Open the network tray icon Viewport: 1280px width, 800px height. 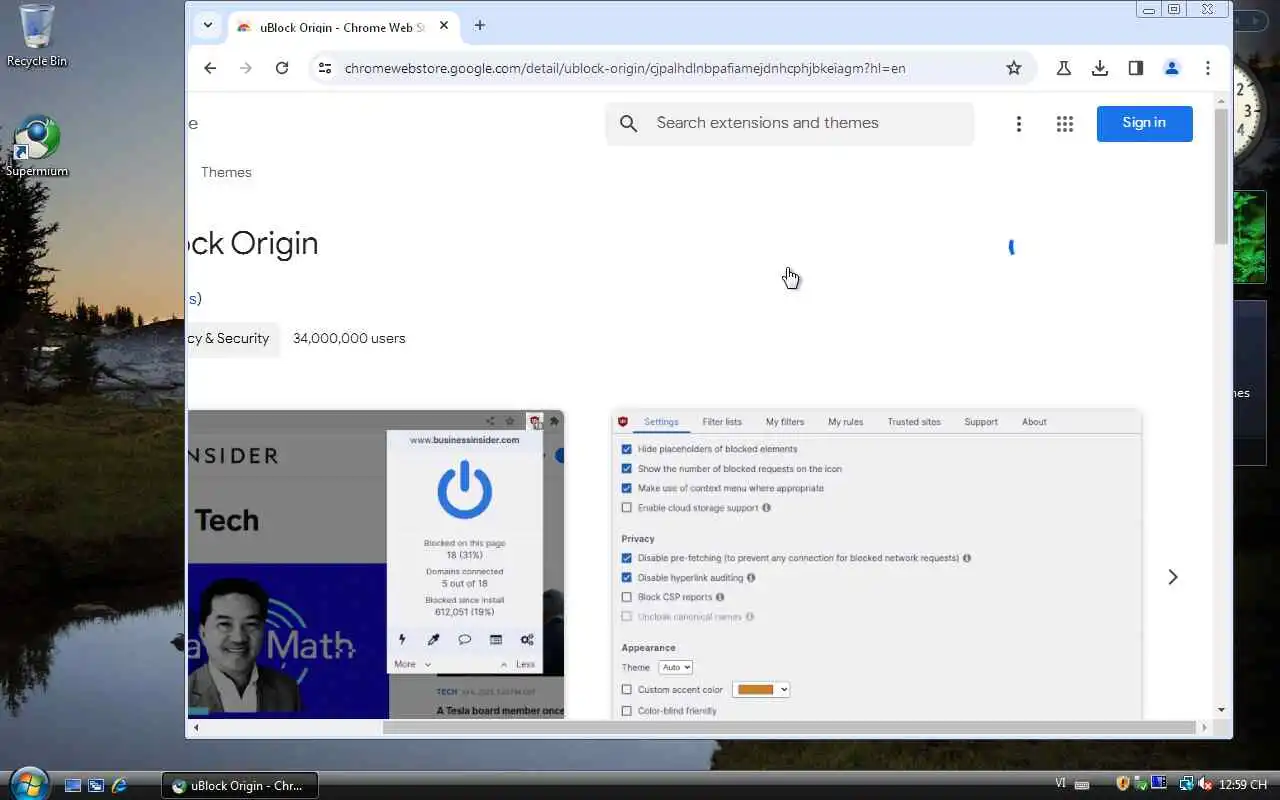[1186, 784]
